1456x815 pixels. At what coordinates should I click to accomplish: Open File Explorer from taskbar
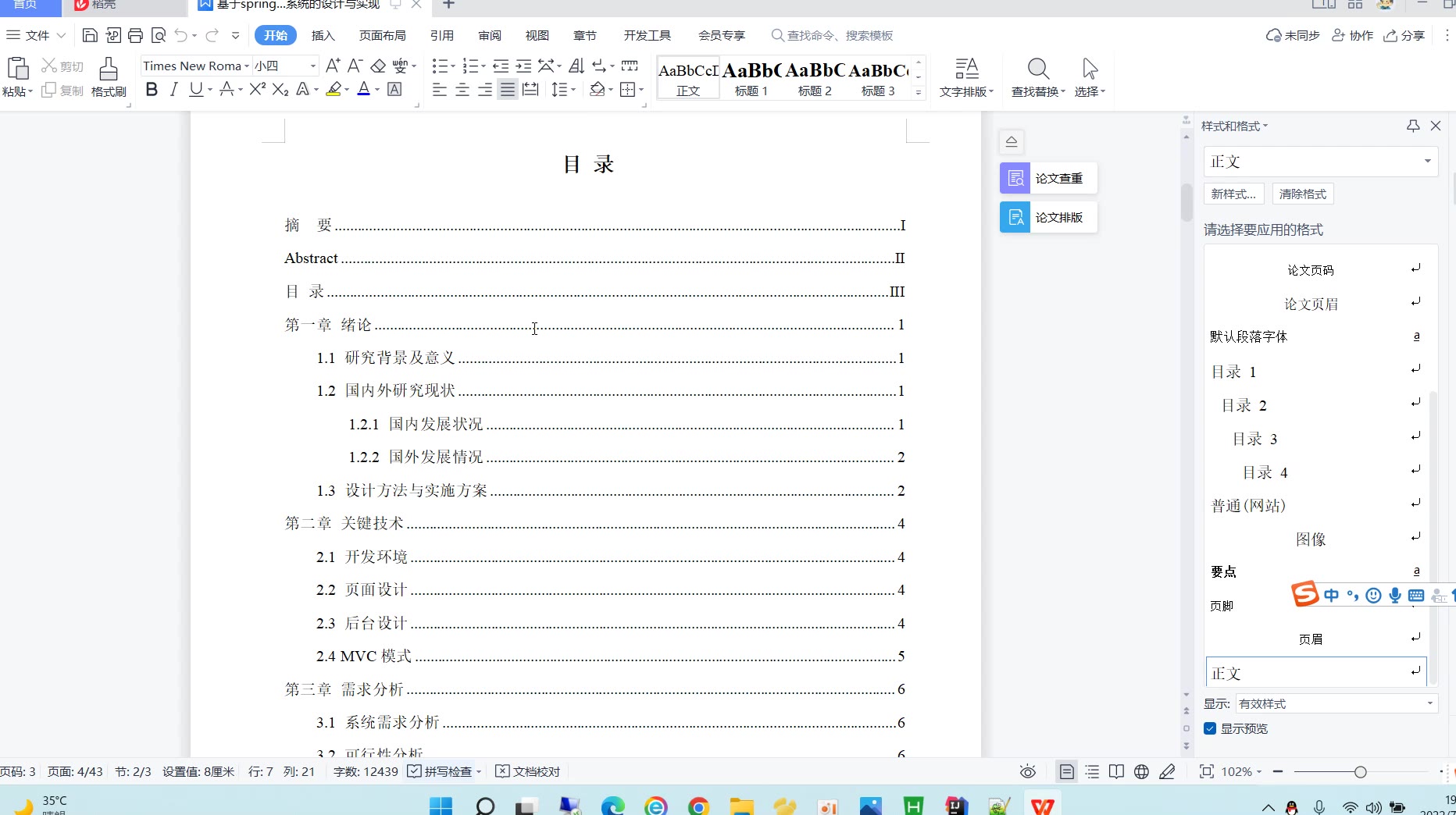tap(741, 806)
